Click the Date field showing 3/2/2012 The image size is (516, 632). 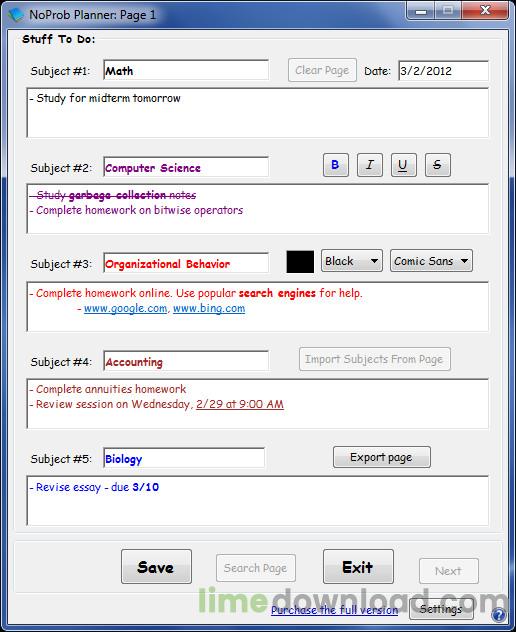(443, 71)
